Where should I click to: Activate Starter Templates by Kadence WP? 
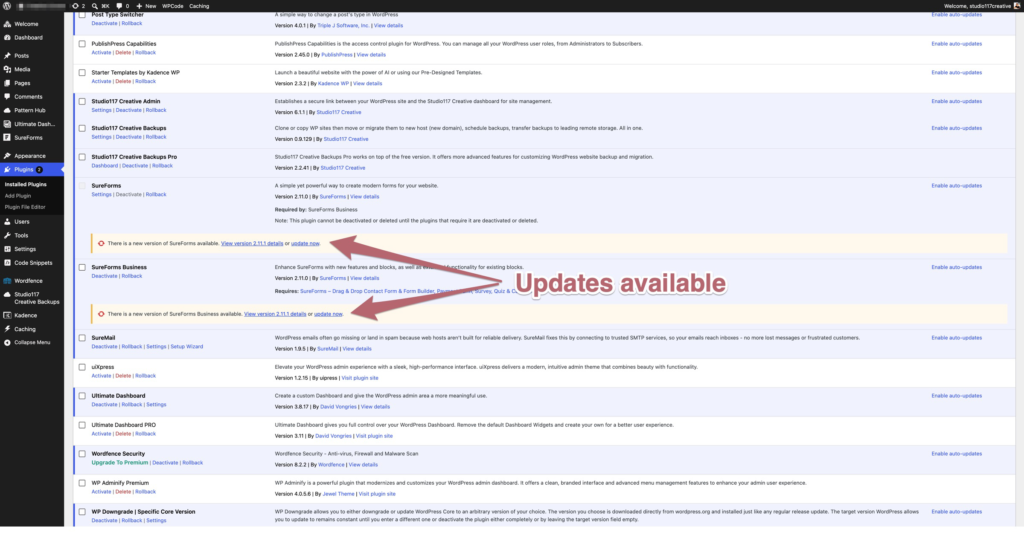(101, 82)
